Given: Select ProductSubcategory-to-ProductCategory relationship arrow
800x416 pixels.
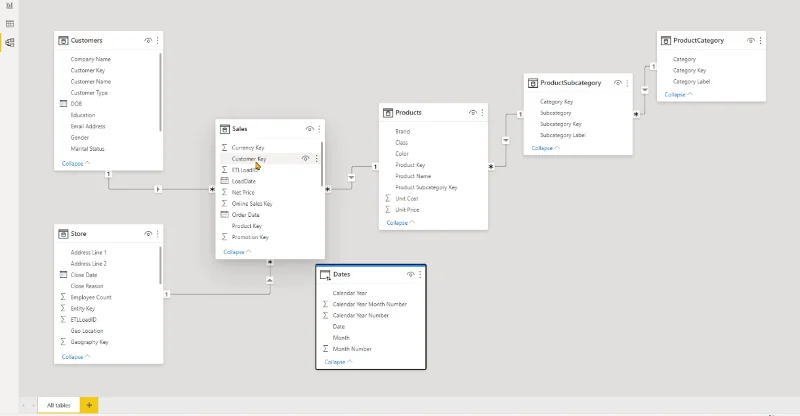Looking at the screenshot, I should 645,90.
